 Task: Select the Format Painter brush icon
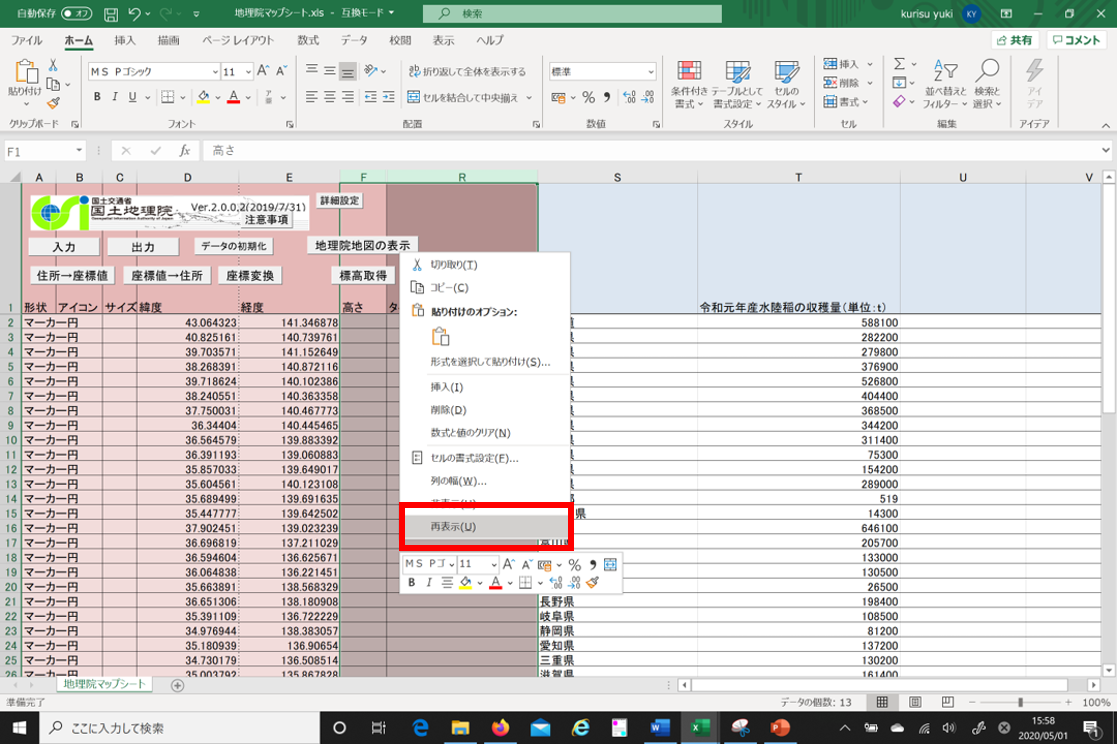pos(53,103)
